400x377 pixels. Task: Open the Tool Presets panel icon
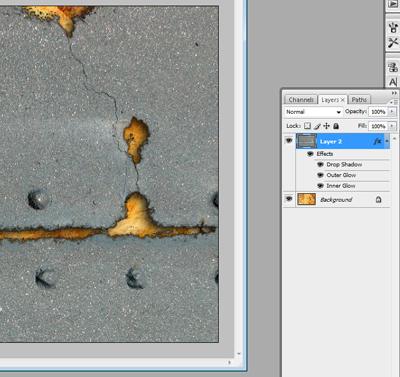[x=393, y=43]
